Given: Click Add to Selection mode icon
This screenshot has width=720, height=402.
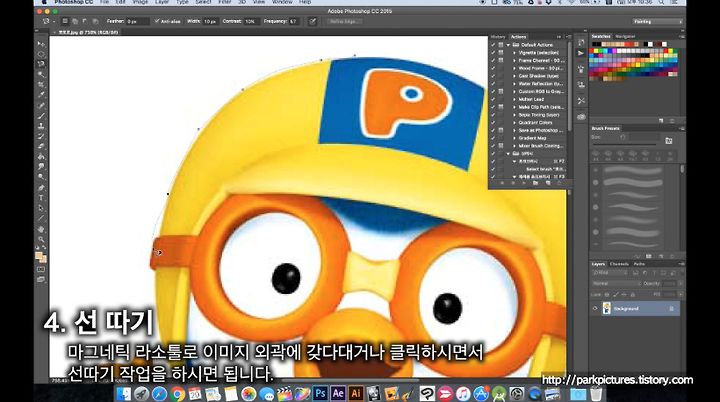Looking at the screenshot, I should click(74, 21).
